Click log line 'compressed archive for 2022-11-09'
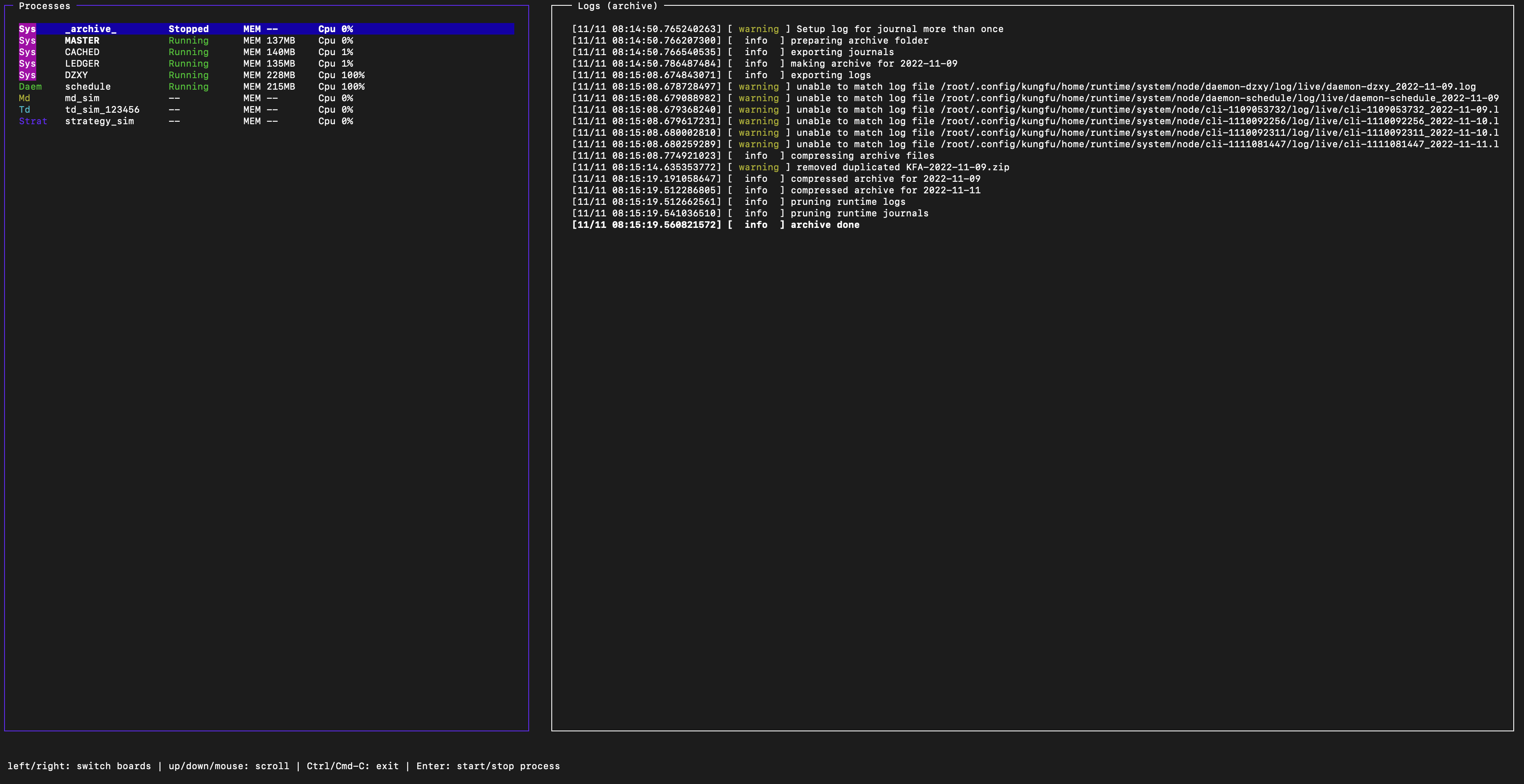 (776, 179)
